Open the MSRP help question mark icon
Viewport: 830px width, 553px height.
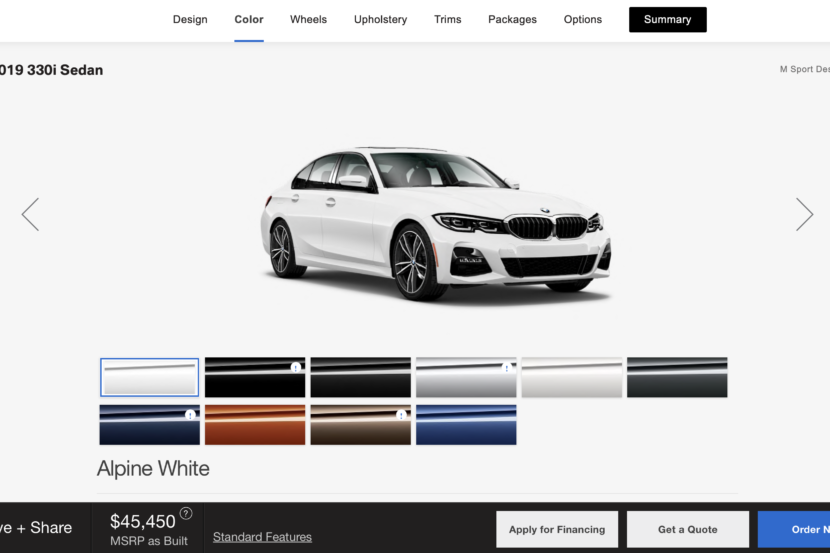click(186, 513)
